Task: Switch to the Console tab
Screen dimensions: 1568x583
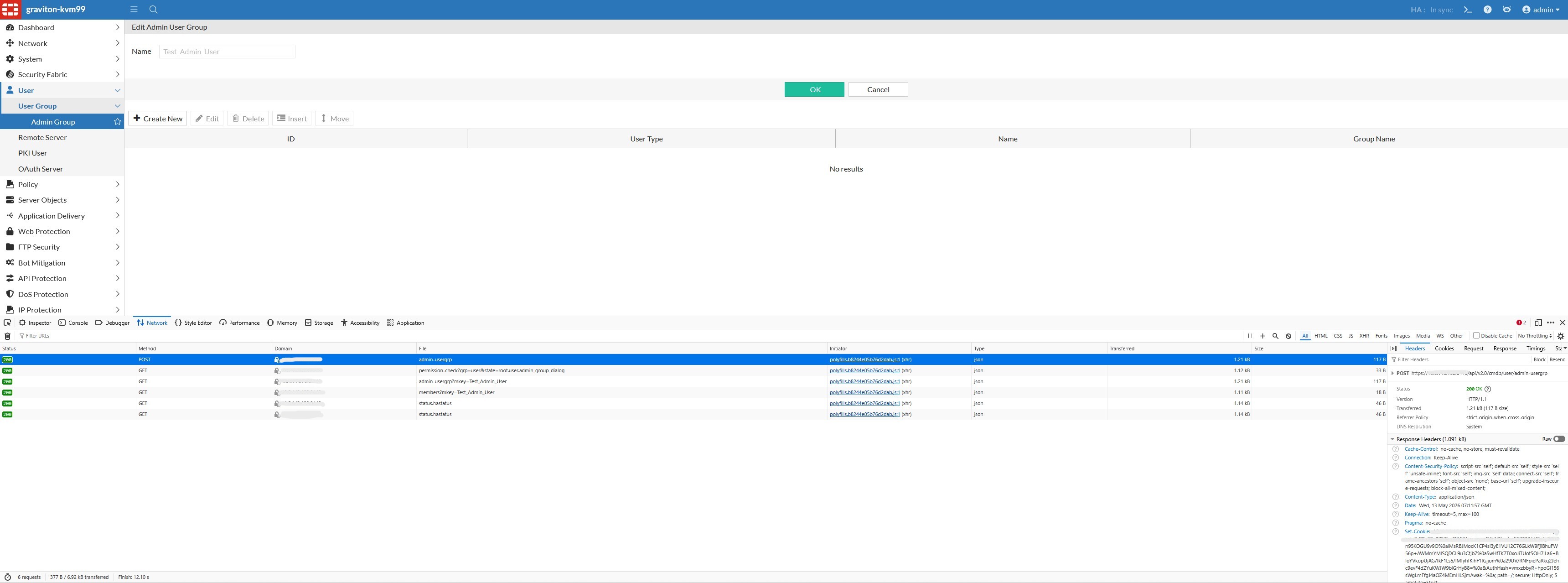Action: (73, 323)
